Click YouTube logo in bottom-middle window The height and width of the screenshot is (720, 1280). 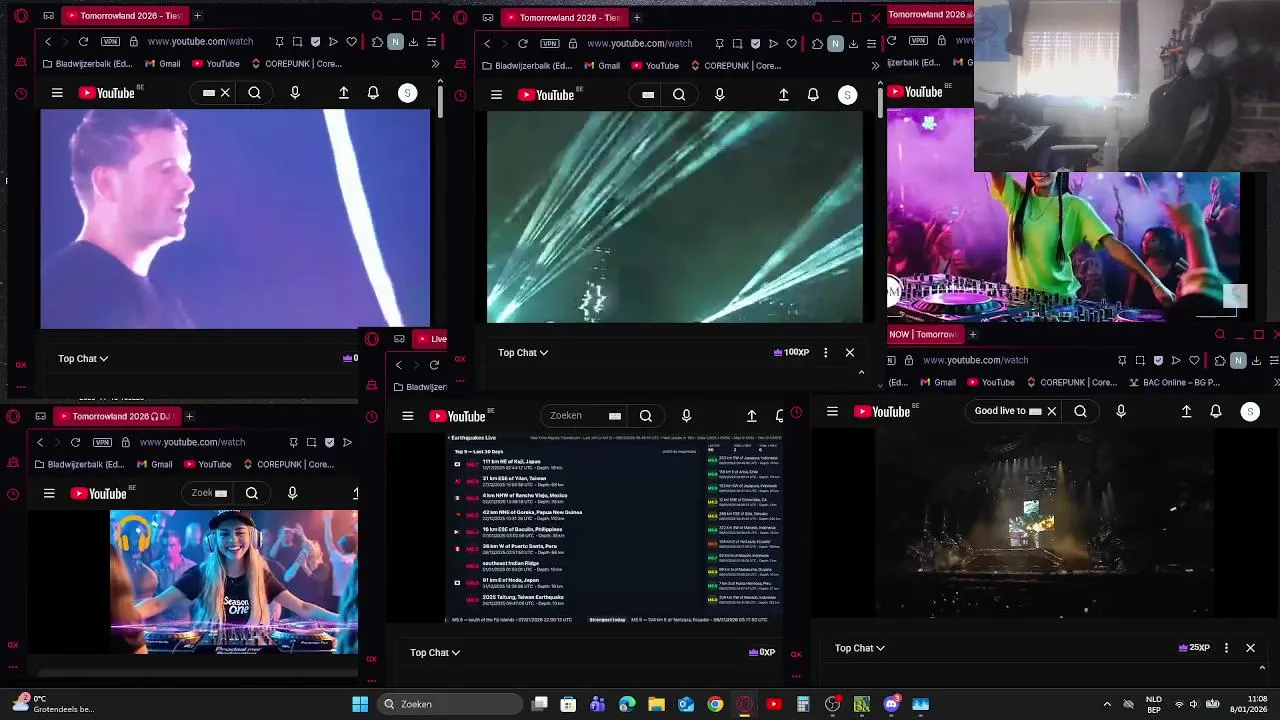(x=457, y=416)
